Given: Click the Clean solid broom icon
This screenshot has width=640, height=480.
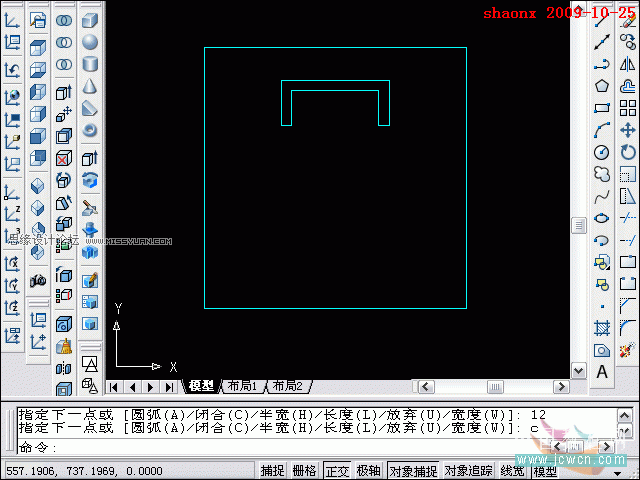Looking at the screenshot, I should tap(64, 346).
